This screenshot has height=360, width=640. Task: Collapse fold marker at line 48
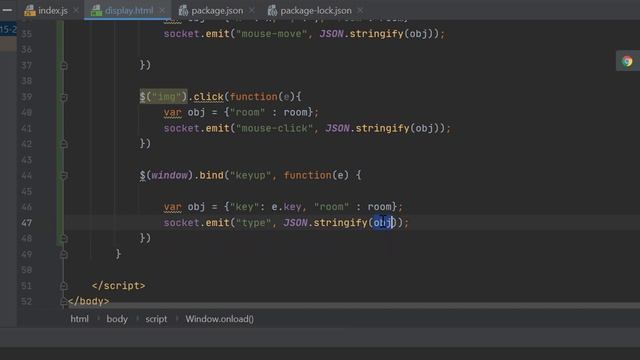(x=64, y=238)
